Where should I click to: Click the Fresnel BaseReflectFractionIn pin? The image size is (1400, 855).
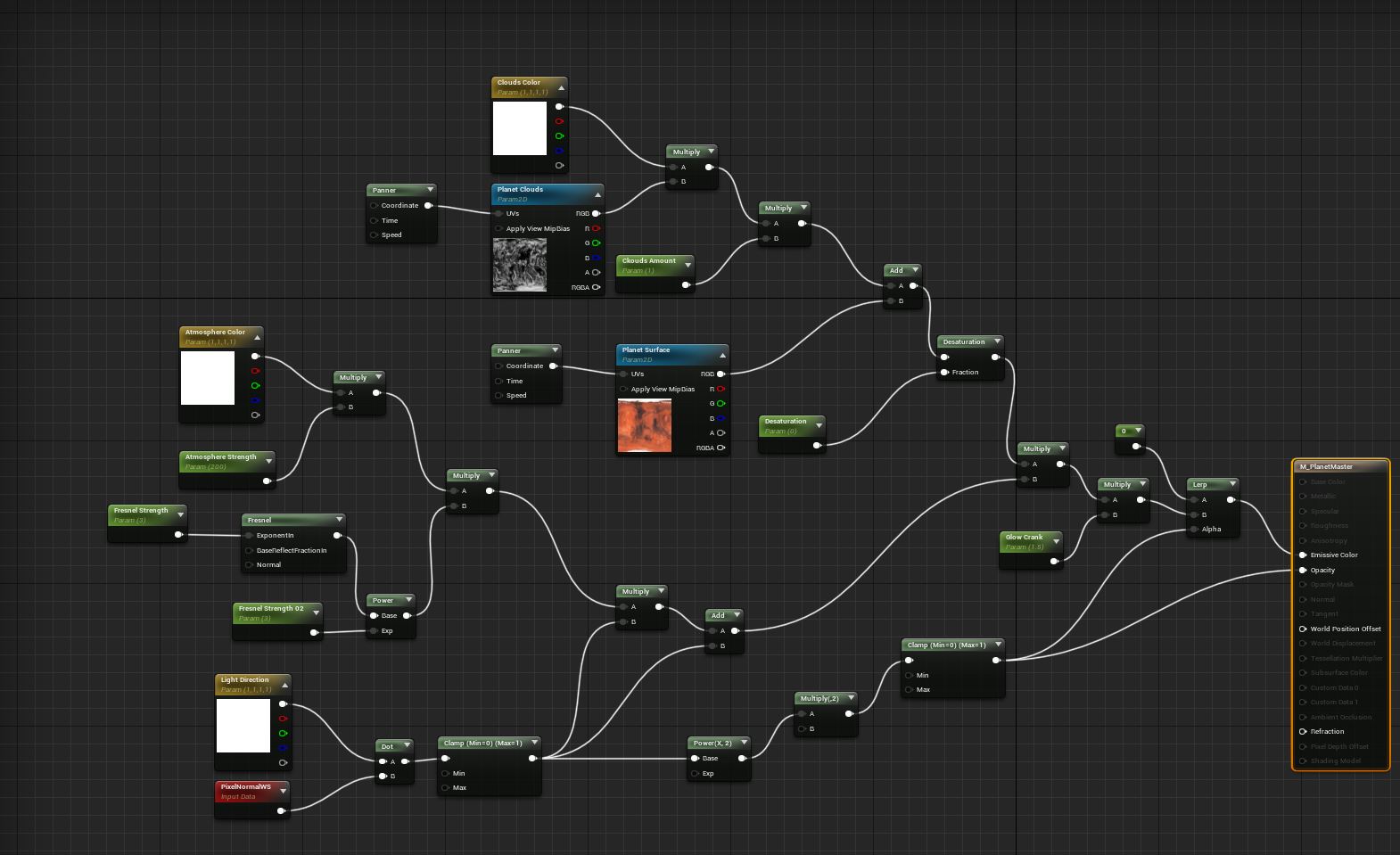250,550
